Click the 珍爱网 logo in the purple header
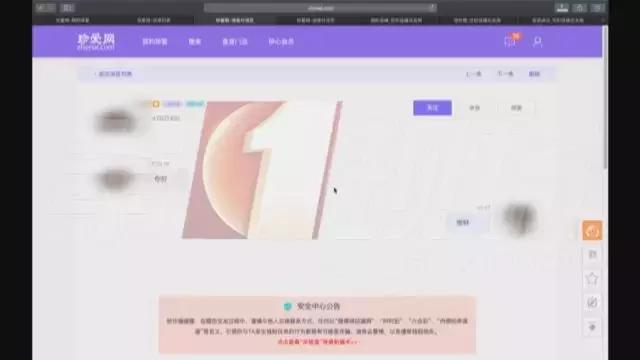 (96, 42)
